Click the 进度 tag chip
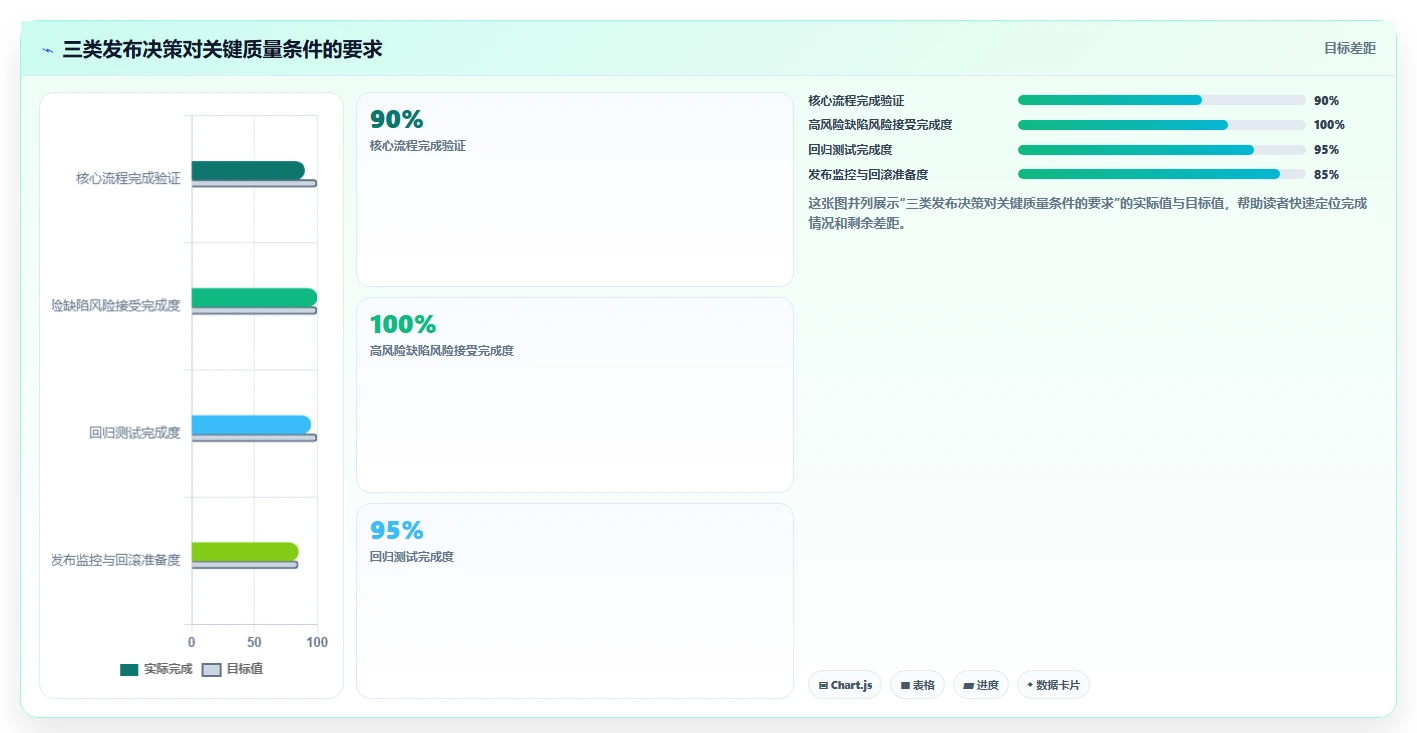 (981, 685)
